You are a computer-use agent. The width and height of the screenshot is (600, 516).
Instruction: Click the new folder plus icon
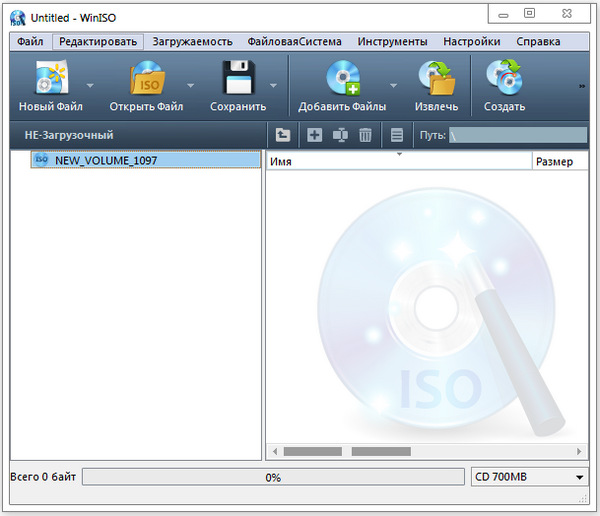point(314,135)
